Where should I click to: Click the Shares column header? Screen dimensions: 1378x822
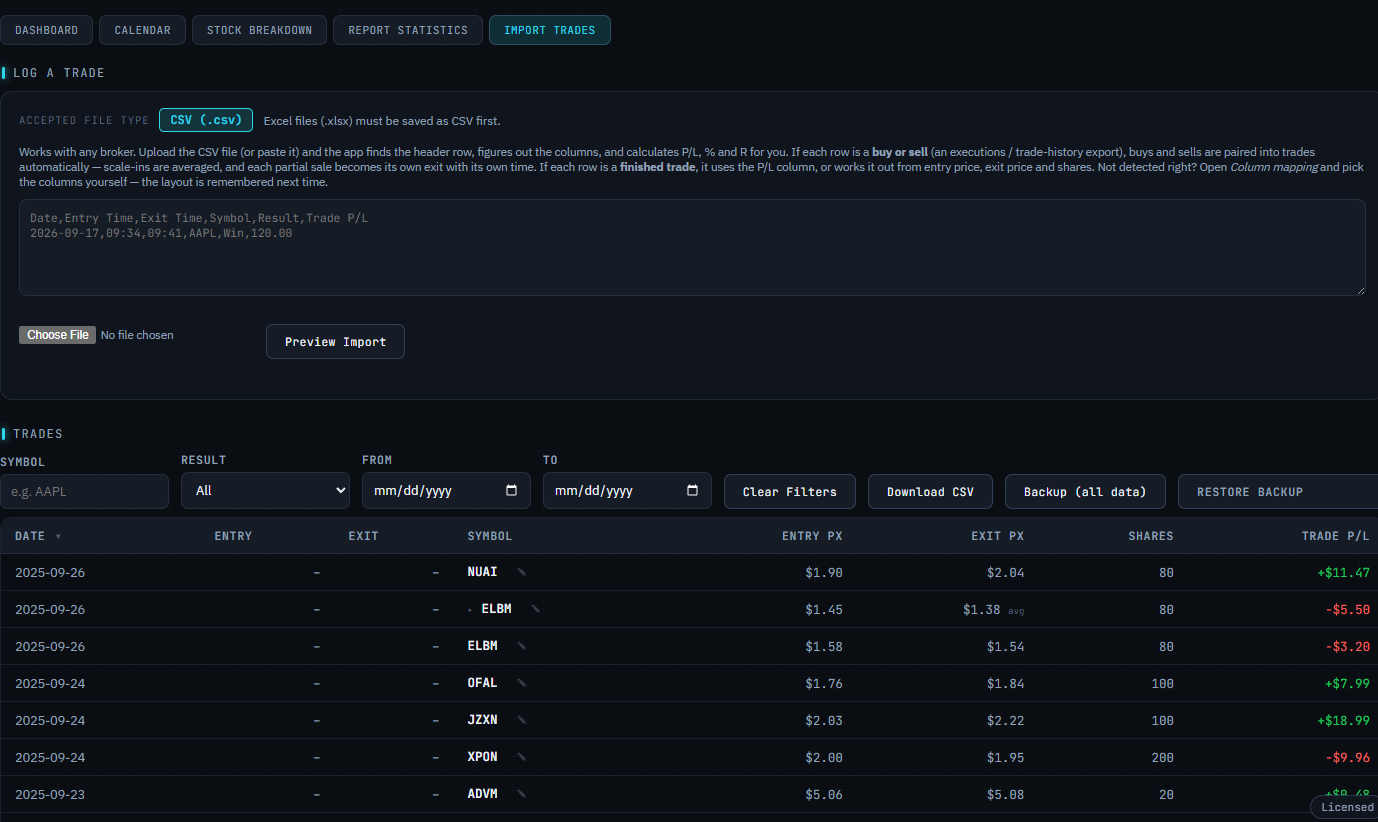coord(1151,536)
